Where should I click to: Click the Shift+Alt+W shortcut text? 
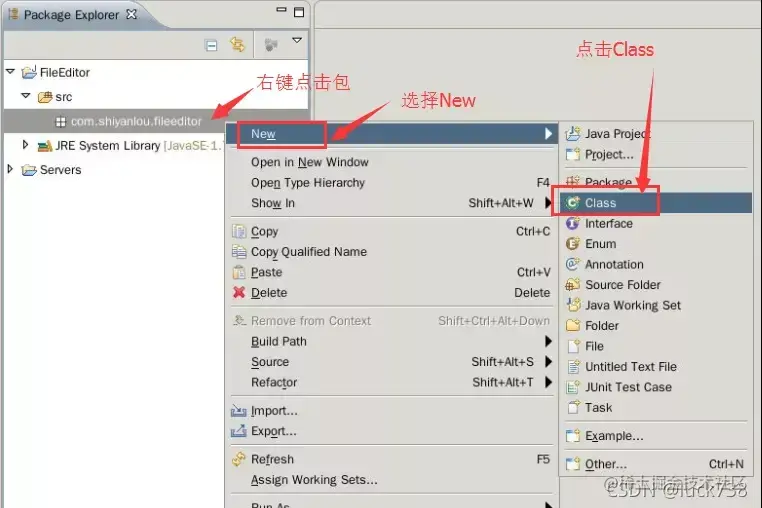(x=501, y=203)
